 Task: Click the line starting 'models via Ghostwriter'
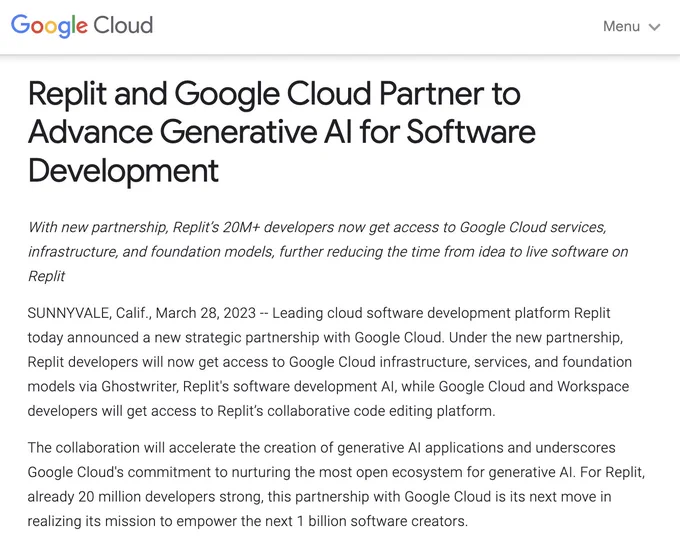coord(328,386)
